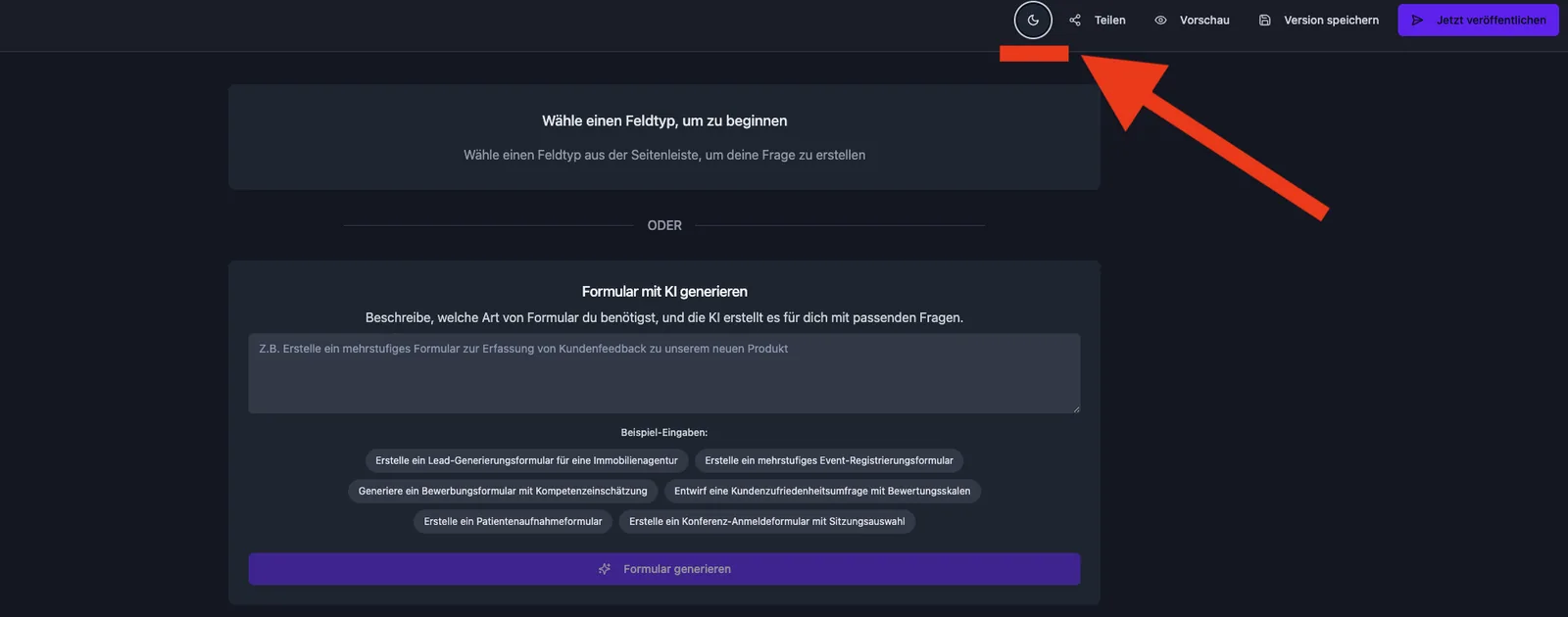This screenshot has width=1568, height=617.
Task: Choose the Kundenzufriedenheitsumfrage example prompt
Action: point(822,491)
